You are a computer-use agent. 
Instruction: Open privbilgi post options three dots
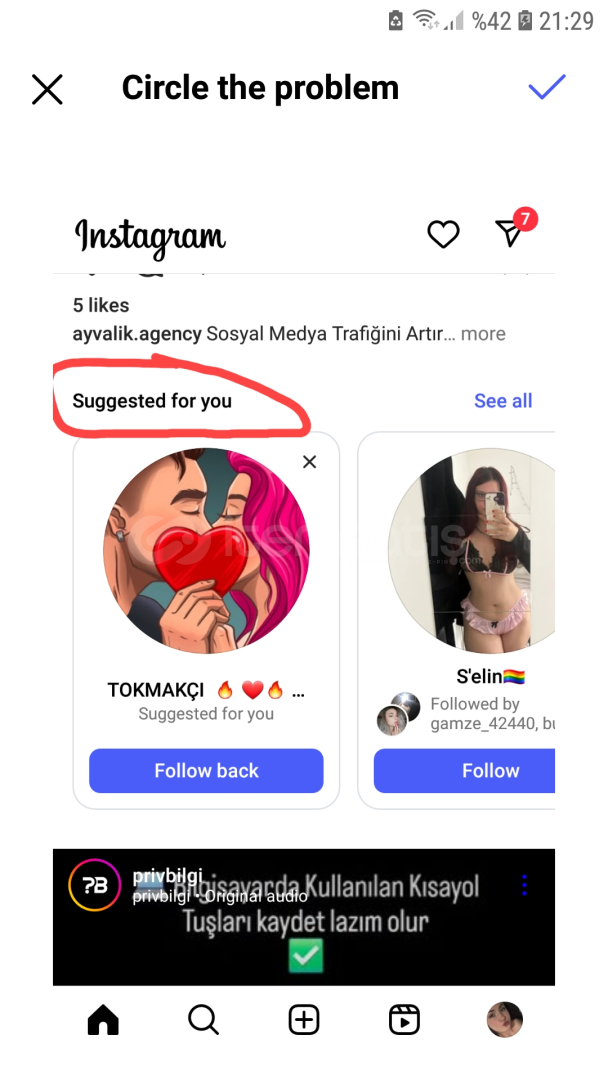pyautogui.click(x=524, y=885)
